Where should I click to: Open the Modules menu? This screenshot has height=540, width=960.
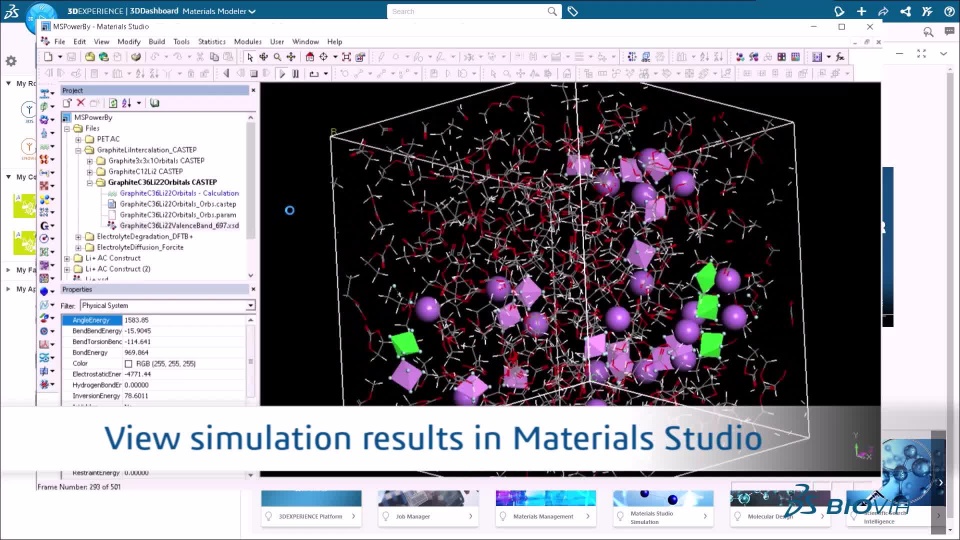[248, 42]
